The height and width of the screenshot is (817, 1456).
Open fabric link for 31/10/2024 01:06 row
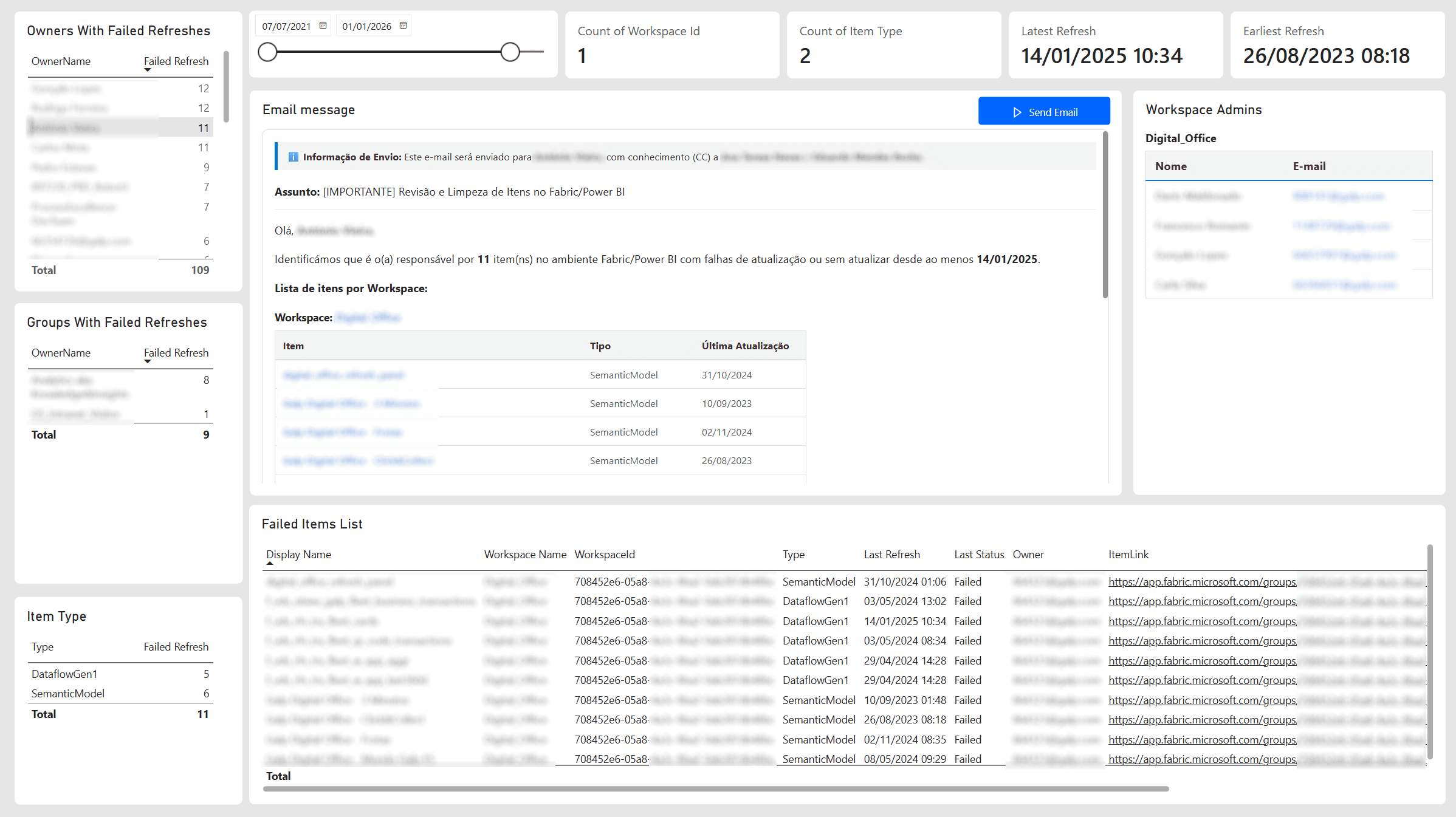coord(1266,582)
